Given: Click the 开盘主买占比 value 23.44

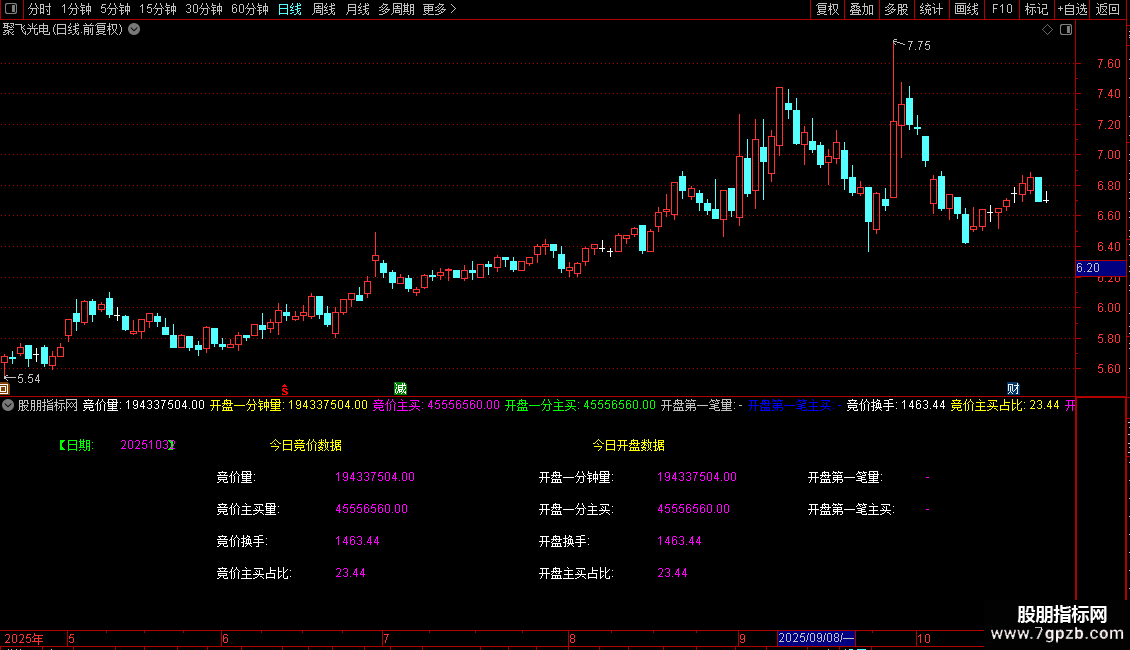Looking at the screenshot, I should tap(672, 573).
